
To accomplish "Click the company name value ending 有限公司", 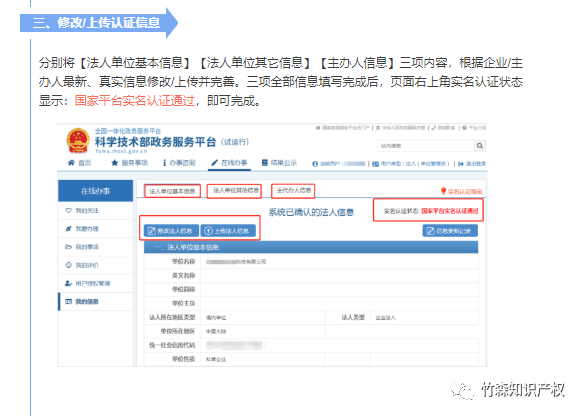I will click(x=236, y=262).
